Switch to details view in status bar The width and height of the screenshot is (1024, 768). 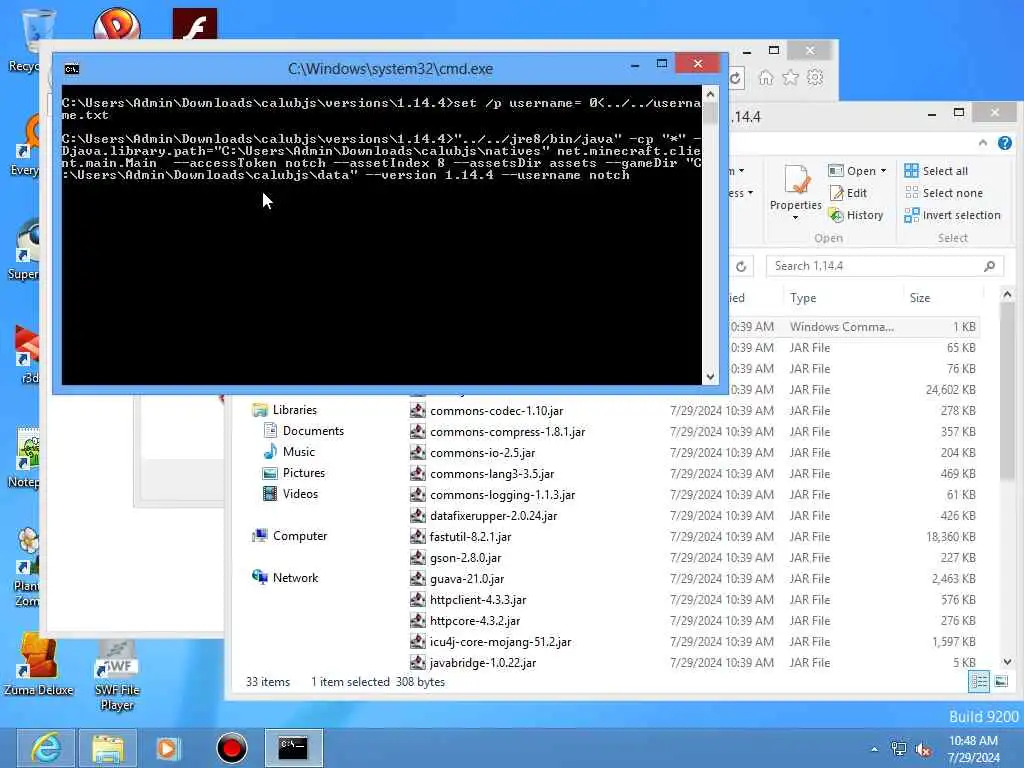coord(979,682)
